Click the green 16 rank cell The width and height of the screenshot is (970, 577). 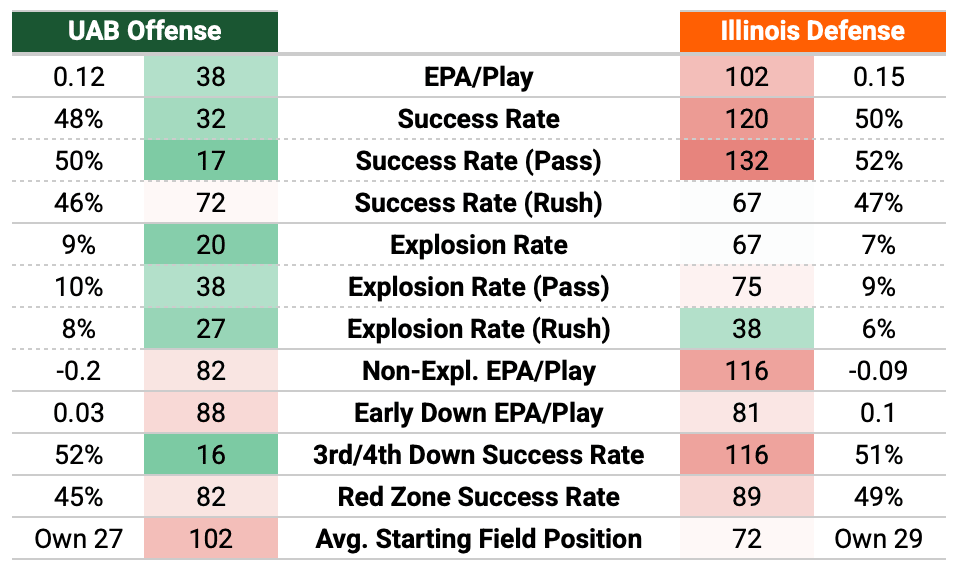click(x=211, y=455)
